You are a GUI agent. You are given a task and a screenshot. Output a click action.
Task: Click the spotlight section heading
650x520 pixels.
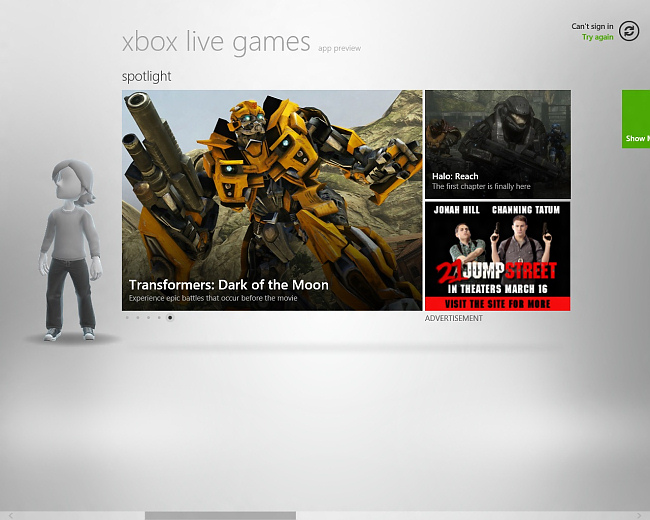click(x=146, y=77)
